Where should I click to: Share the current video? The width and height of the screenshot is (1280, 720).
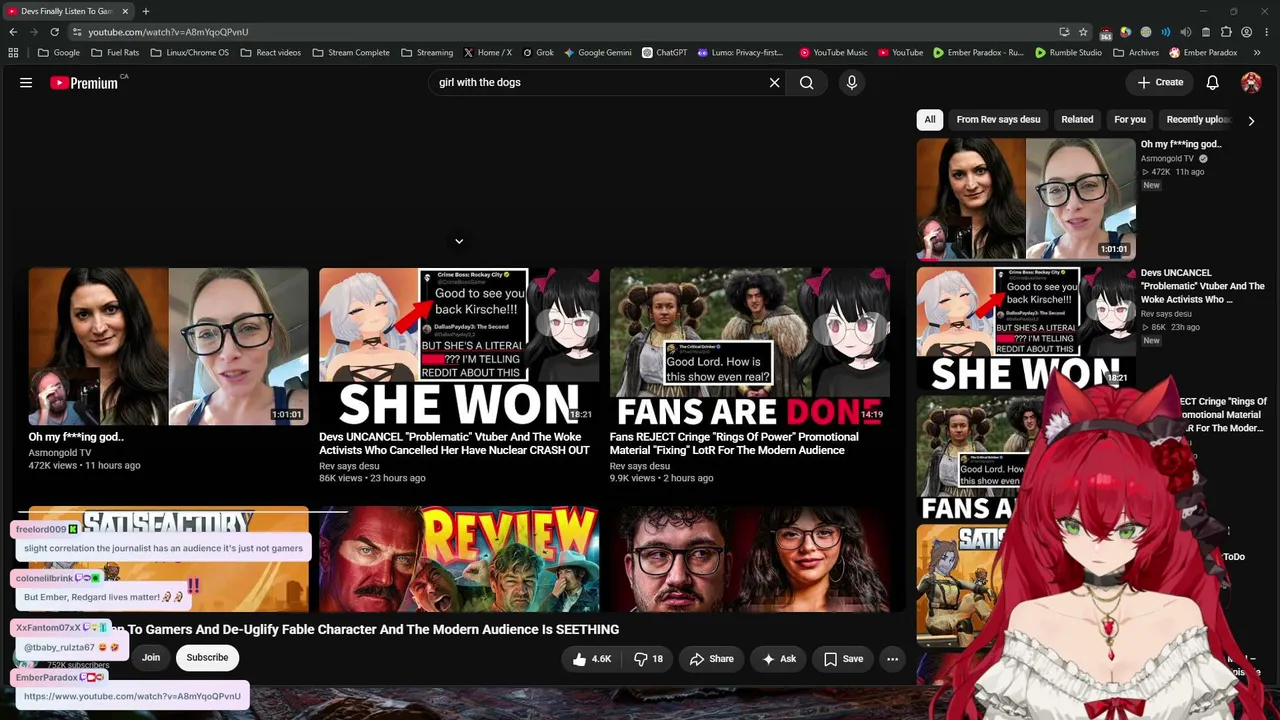point(712,659)
